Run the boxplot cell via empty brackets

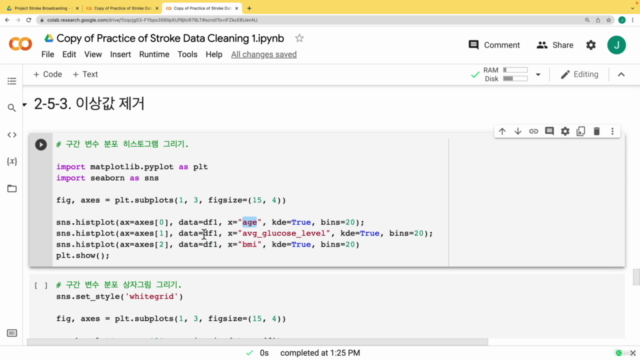(x=41, y=285)
